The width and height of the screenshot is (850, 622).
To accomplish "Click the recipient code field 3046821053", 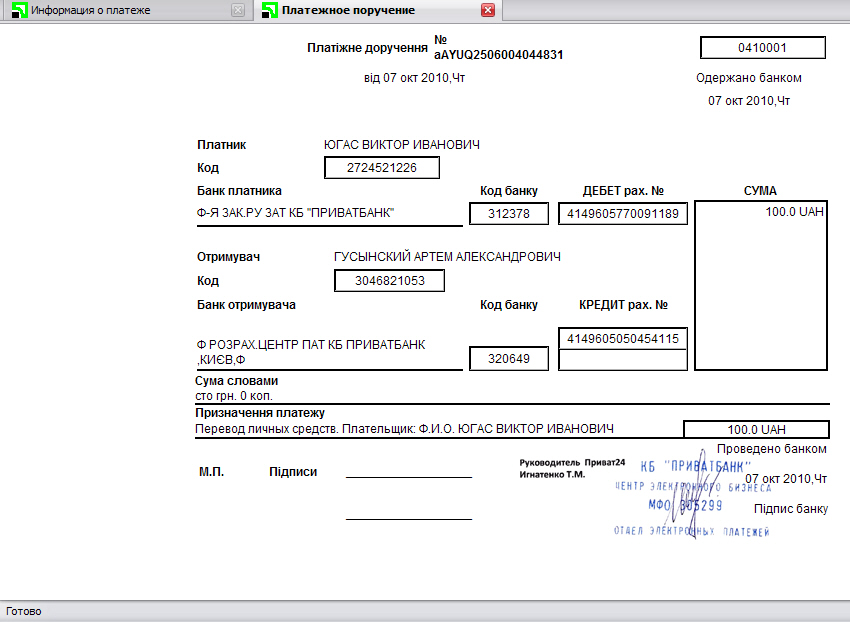I will click(389, 281).
